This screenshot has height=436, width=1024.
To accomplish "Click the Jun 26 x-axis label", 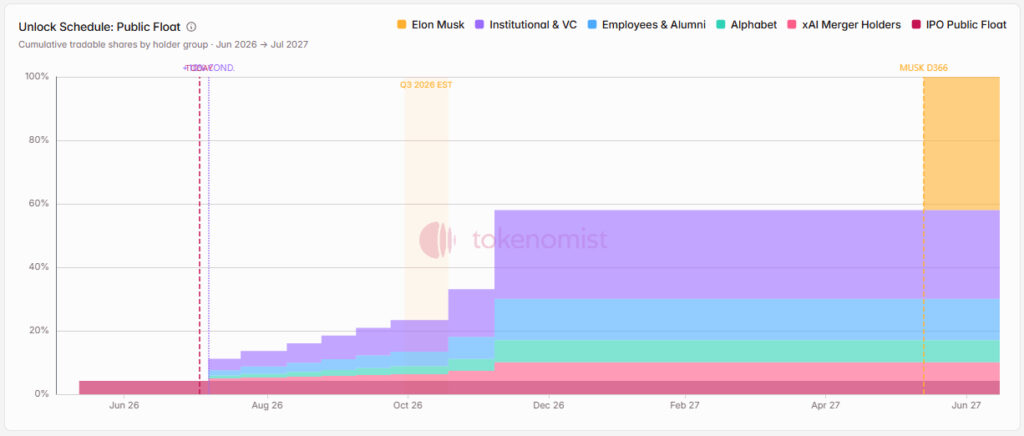I will 125,405.
